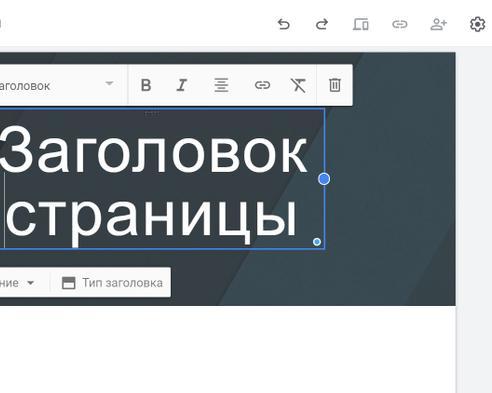This screenshot has width=492, height=393.
Task: Redo the last action
Action: [x=322, y=24]
